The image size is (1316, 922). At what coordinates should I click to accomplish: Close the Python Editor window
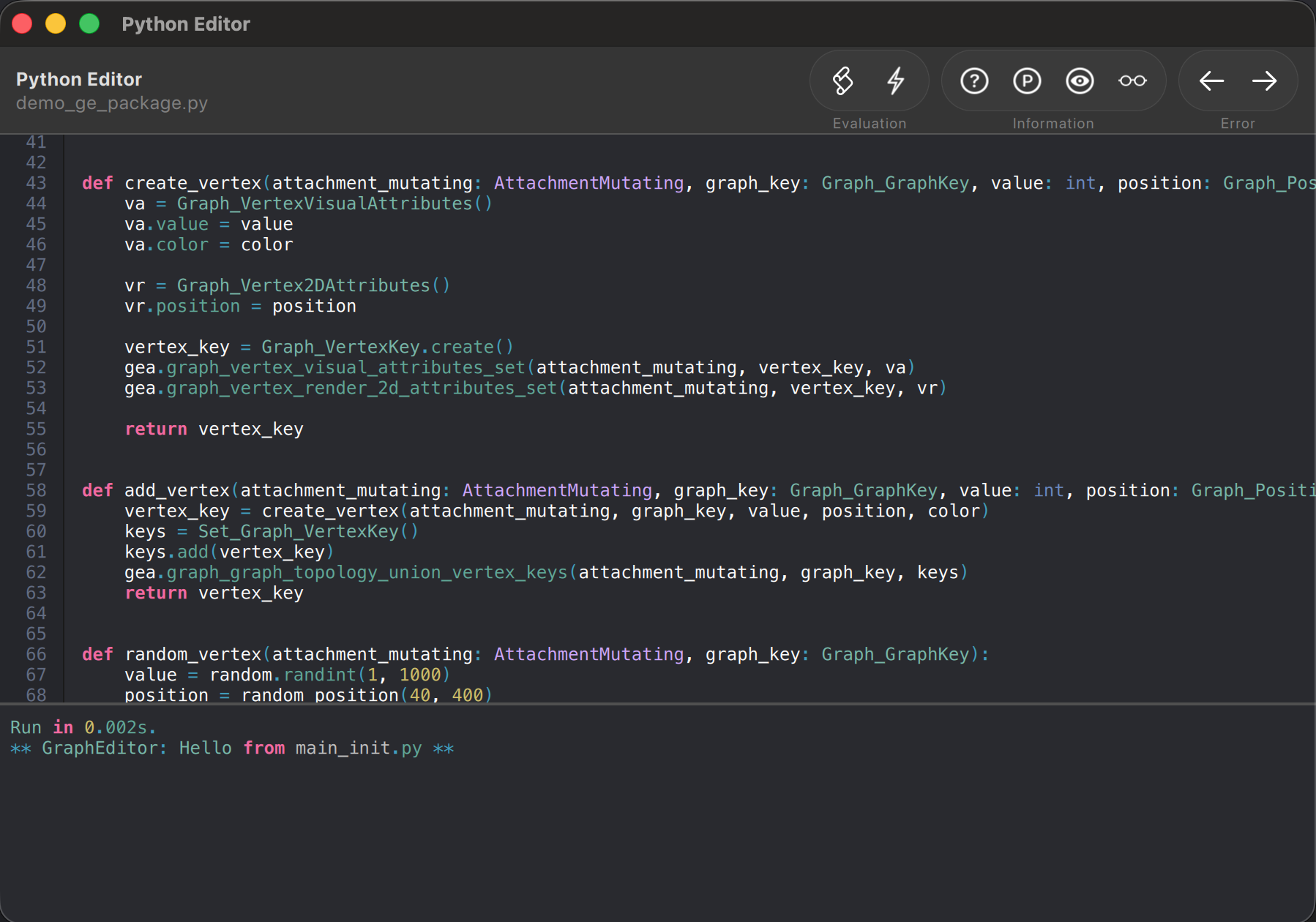[23, 24]
